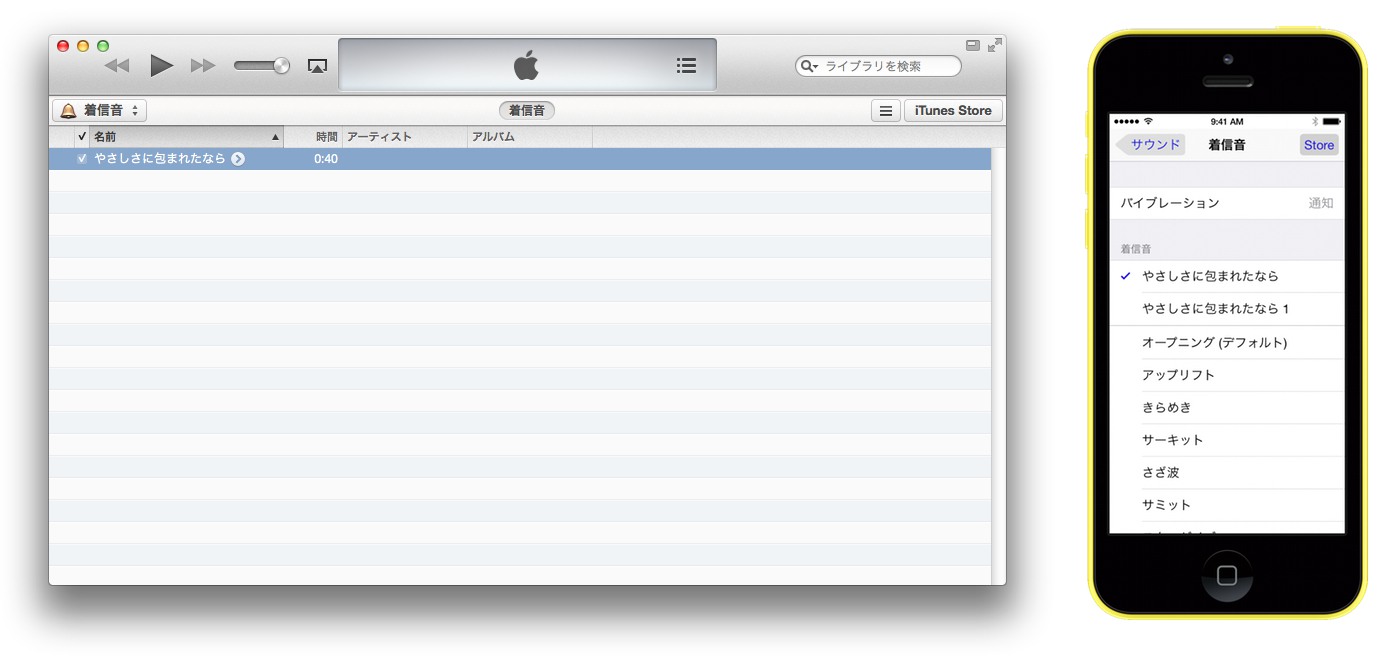Select the 着信音 center tab pill

pyautogui.click(x=527, y=111)
